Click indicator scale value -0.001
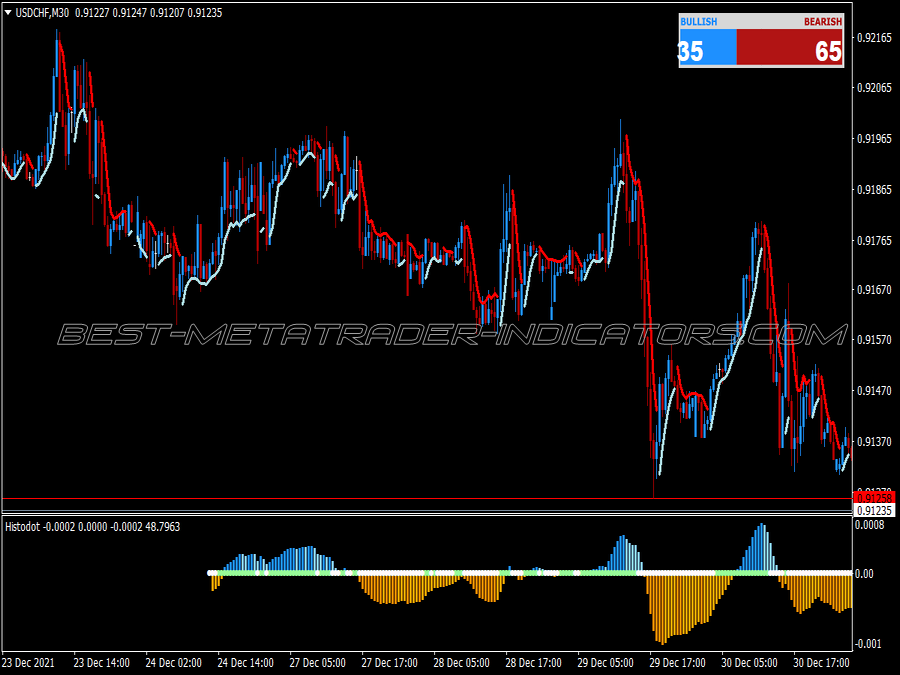The height and width of the screenshot is (675, 900). [x=870, y=644]
